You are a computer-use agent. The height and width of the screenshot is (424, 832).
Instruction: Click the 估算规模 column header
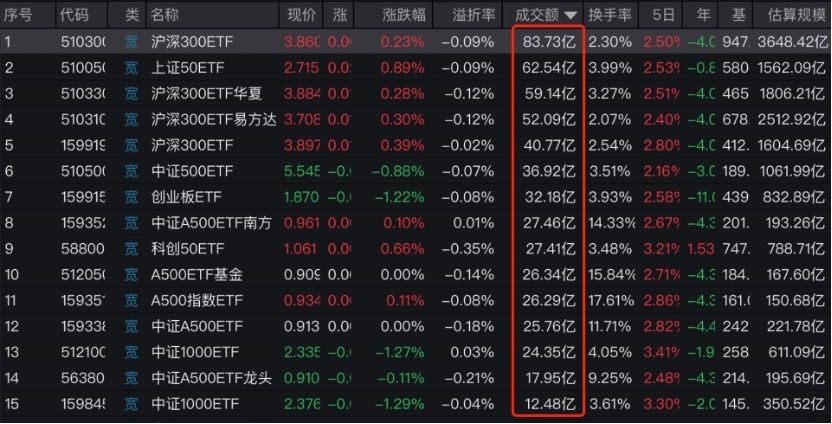pos(794,15)
